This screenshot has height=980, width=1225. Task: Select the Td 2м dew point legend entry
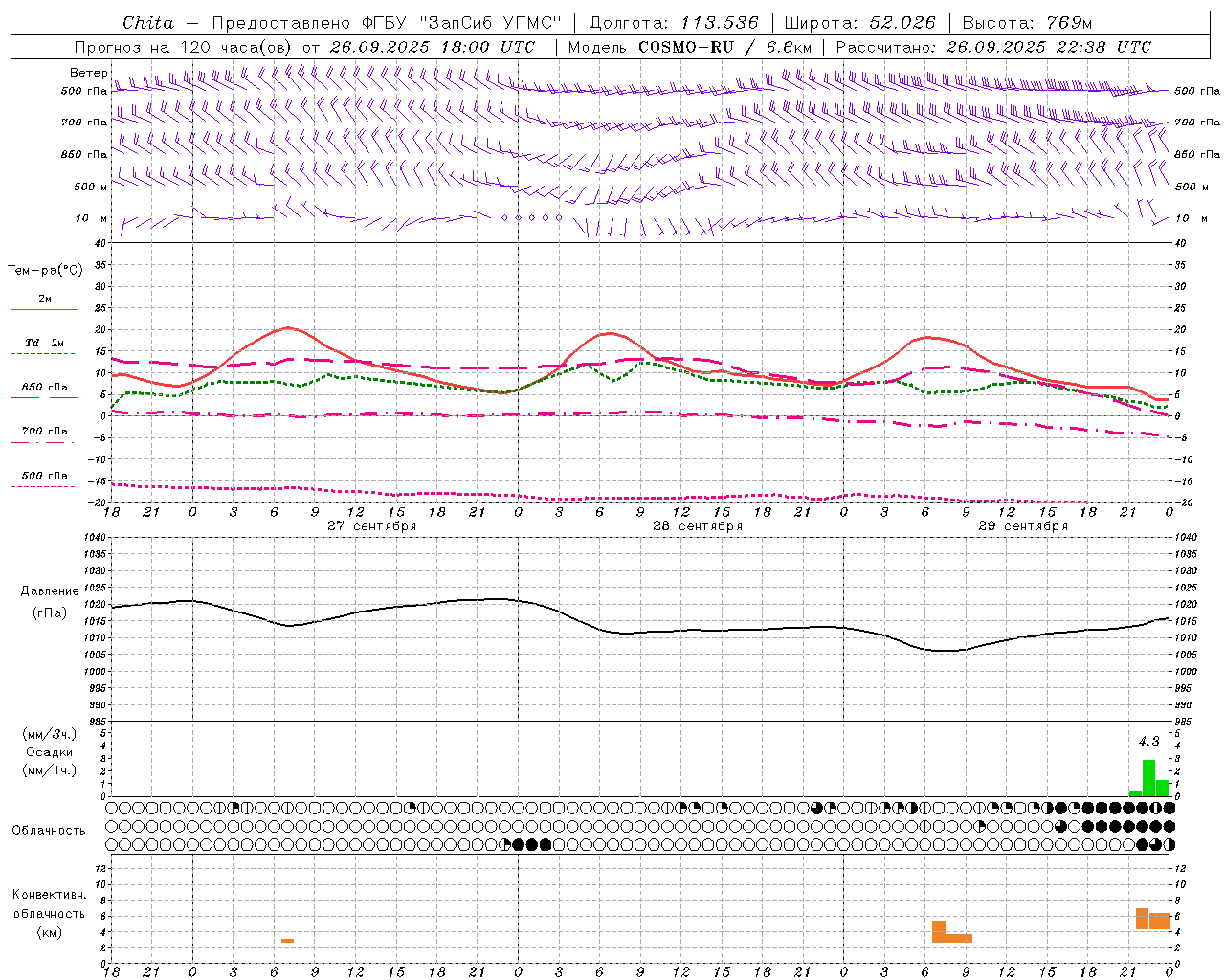[x=44, y=343]
